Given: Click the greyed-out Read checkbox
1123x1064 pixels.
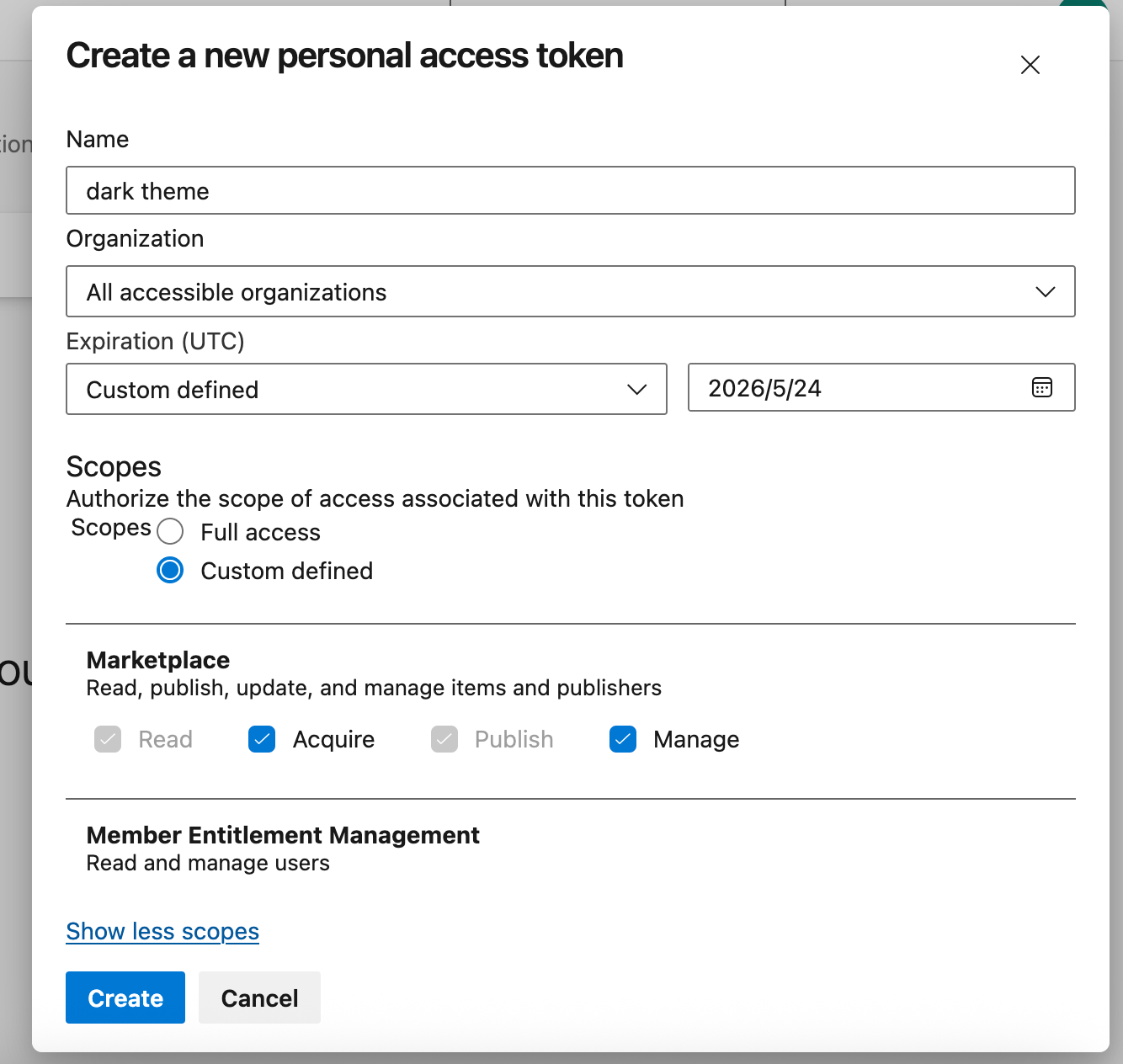Looking at the screenshot, I should coord(108,739).
